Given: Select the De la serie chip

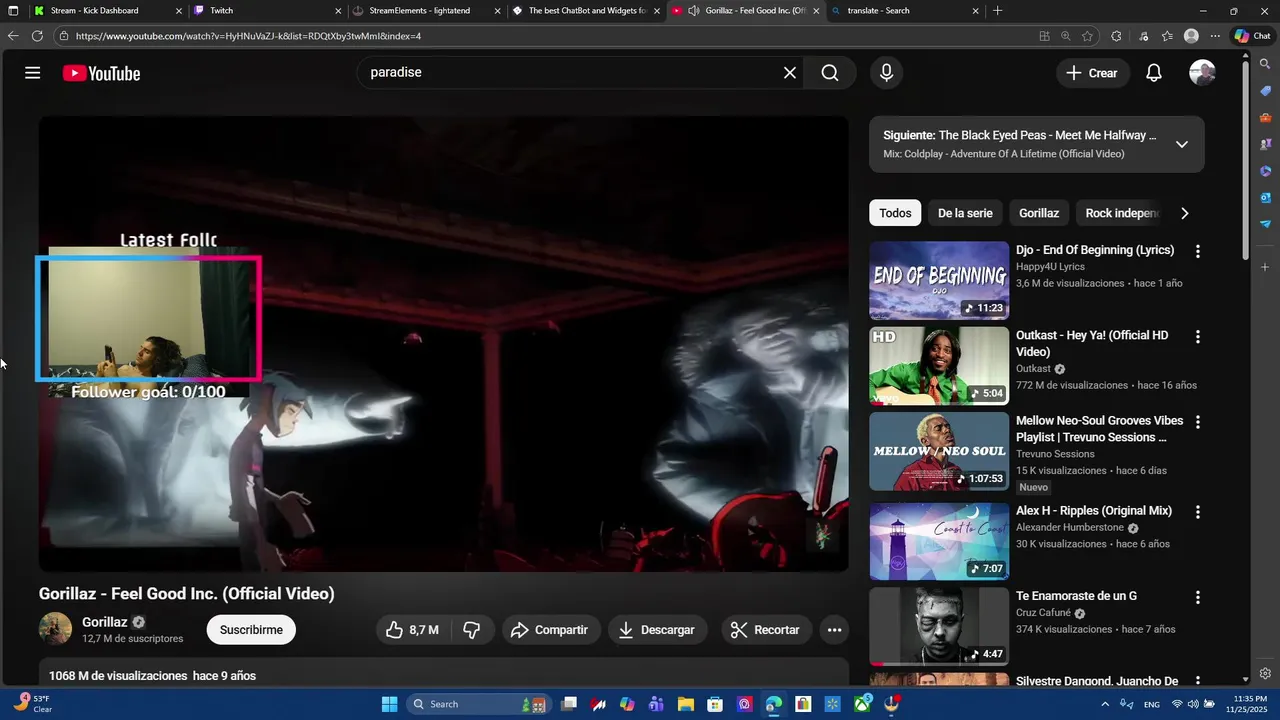Looking at the screenshot, I should (x=965, y=213).
